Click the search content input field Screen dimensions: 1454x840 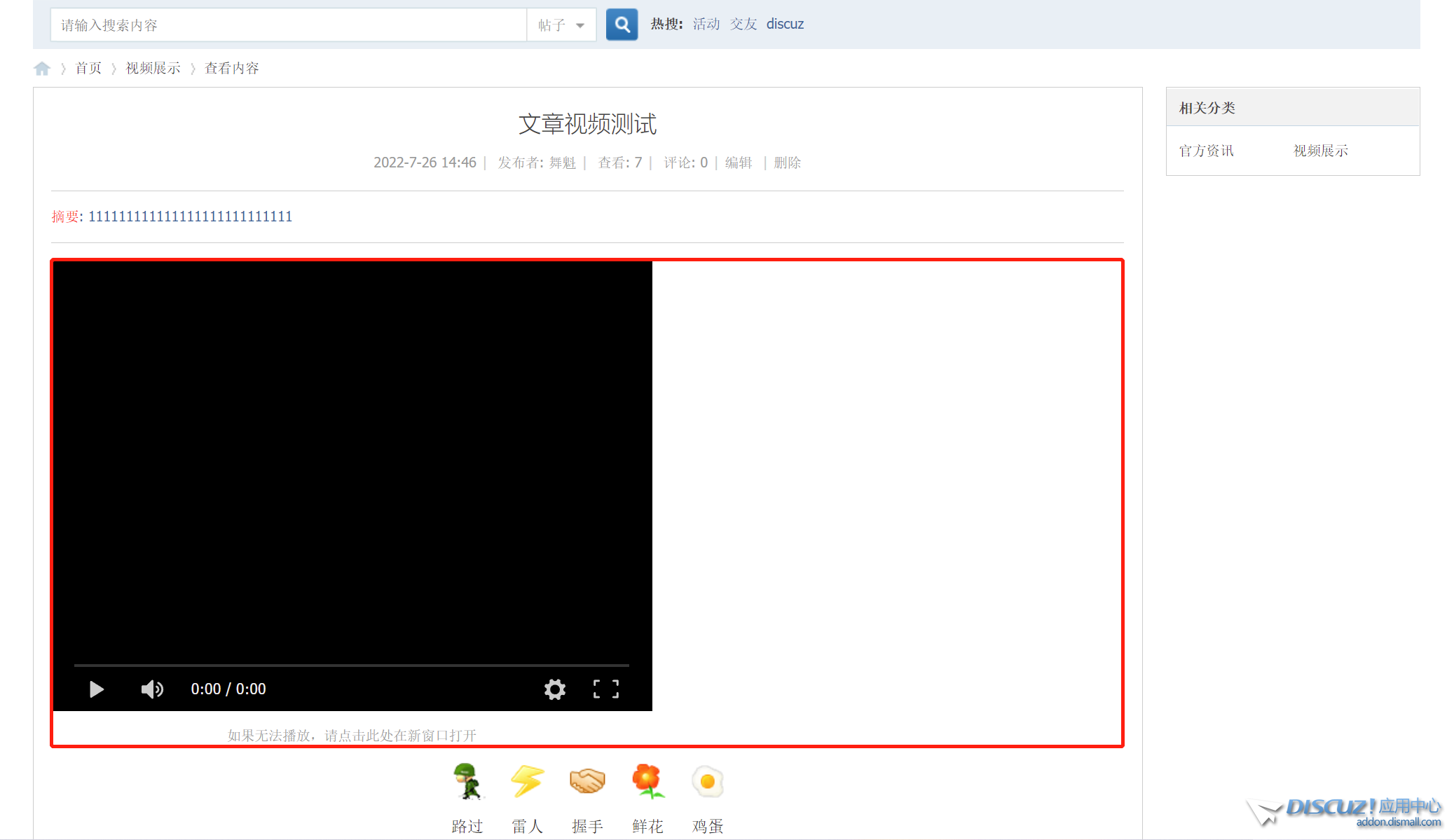coord(288,25)
